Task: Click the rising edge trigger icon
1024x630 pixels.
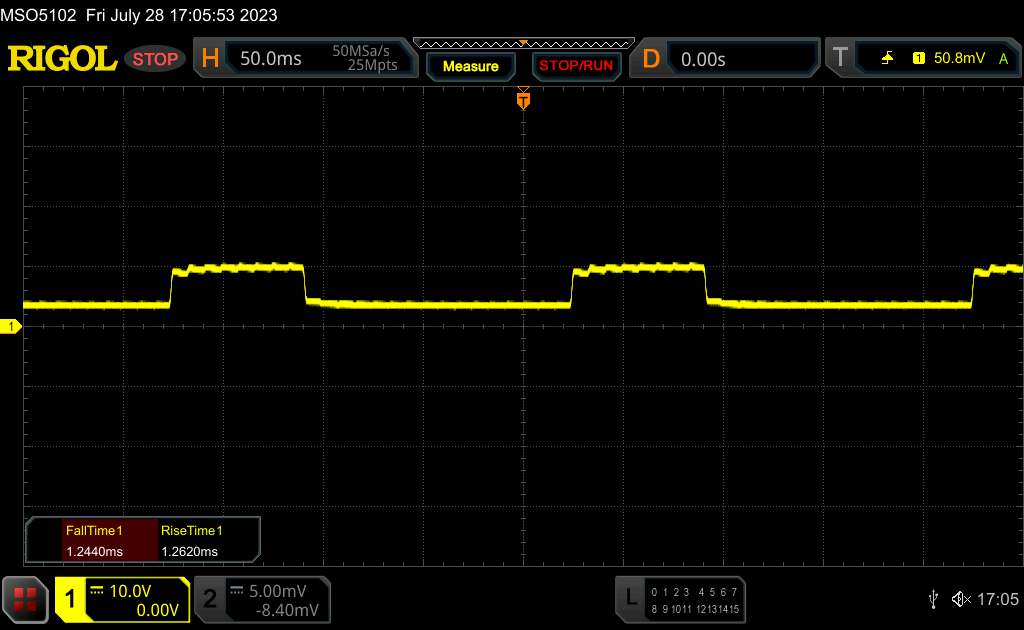Action: click(888, 58)
